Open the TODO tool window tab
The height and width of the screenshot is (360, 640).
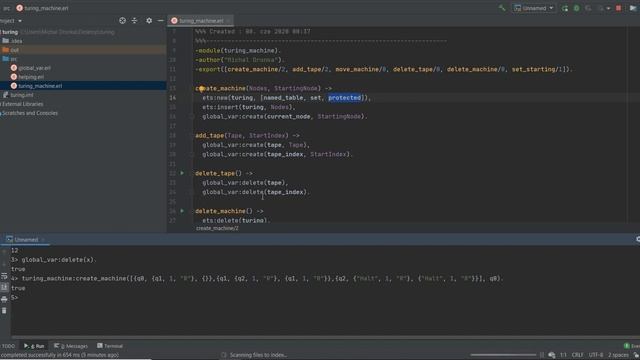[x=8, y=346]
